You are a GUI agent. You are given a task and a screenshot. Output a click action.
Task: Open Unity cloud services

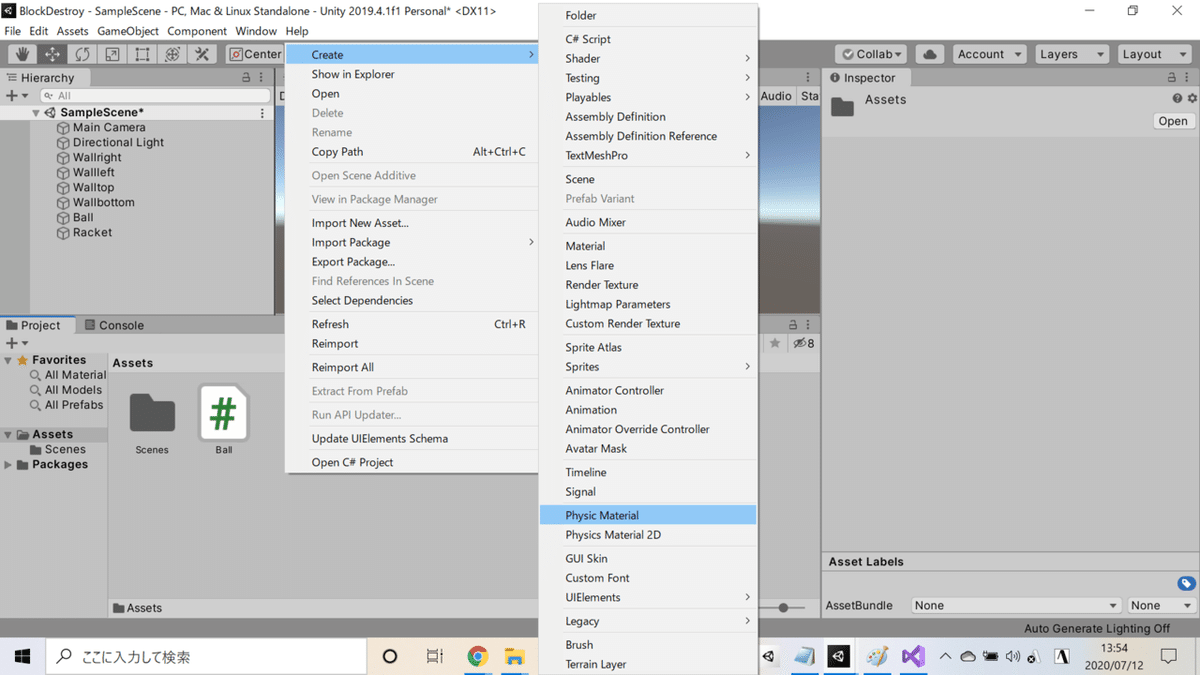[x=930, y=54]
